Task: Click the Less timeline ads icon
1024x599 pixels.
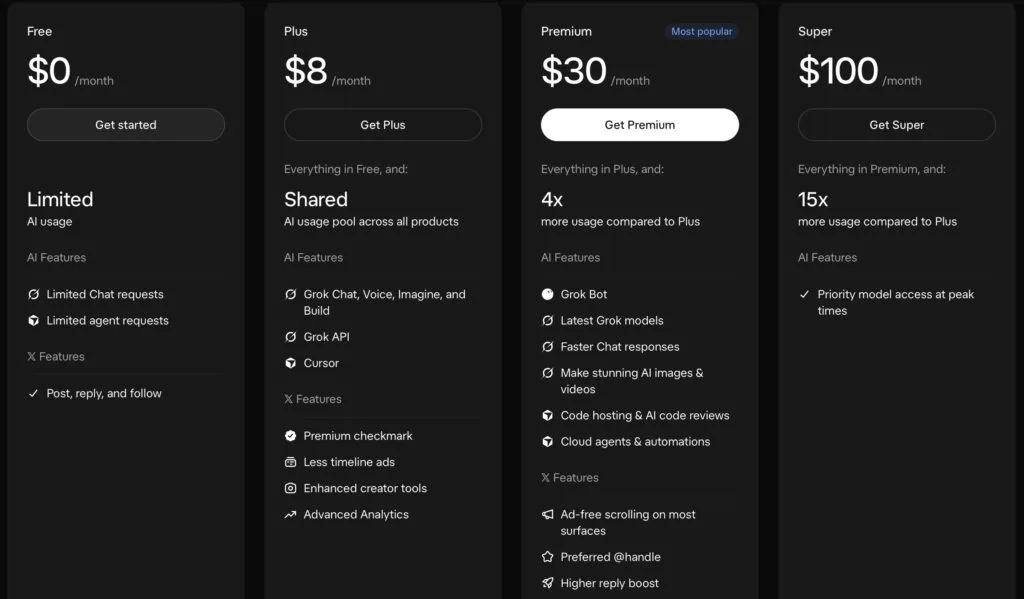Action: tap(291, 462)
